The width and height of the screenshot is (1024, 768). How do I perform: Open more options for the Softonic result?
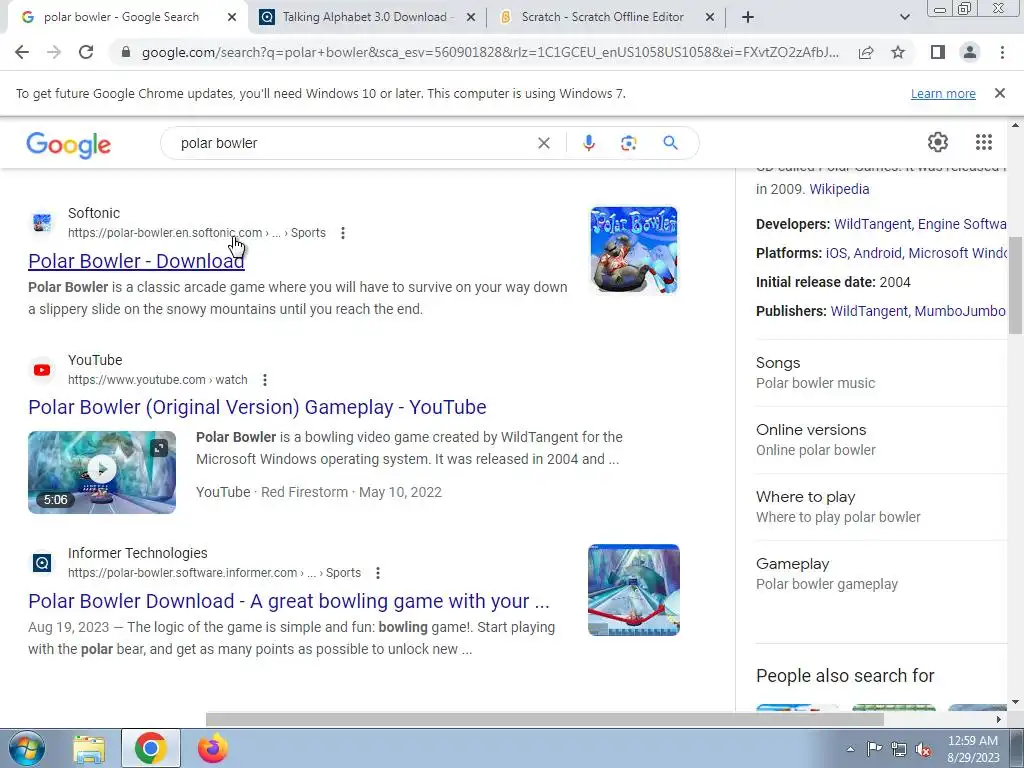click(x=343, y=233)
